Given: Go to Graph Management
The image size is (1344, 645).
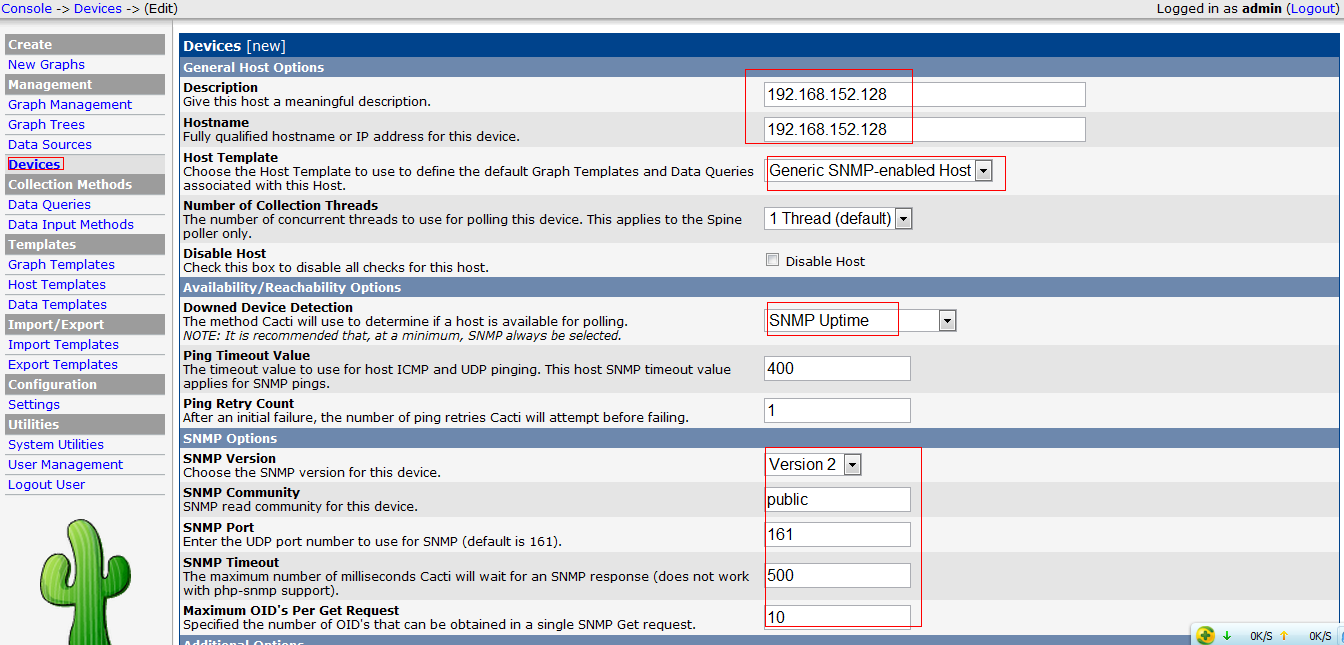Looking at the screenshot, I should pyautogui.click(x=70, y=105).
